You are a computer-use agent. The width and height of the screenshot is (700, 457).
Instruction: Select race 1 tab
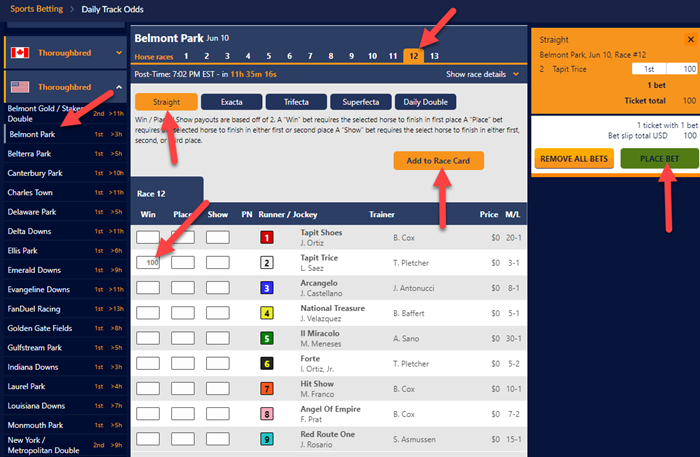click(x=186, y=56)
